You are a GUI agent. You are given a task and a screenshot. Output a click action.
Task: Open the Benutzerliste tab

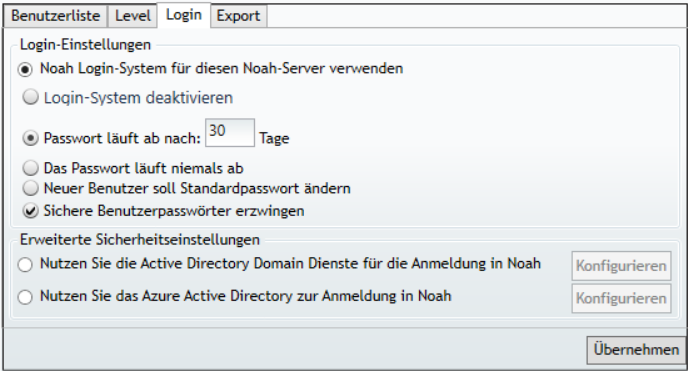55,16
